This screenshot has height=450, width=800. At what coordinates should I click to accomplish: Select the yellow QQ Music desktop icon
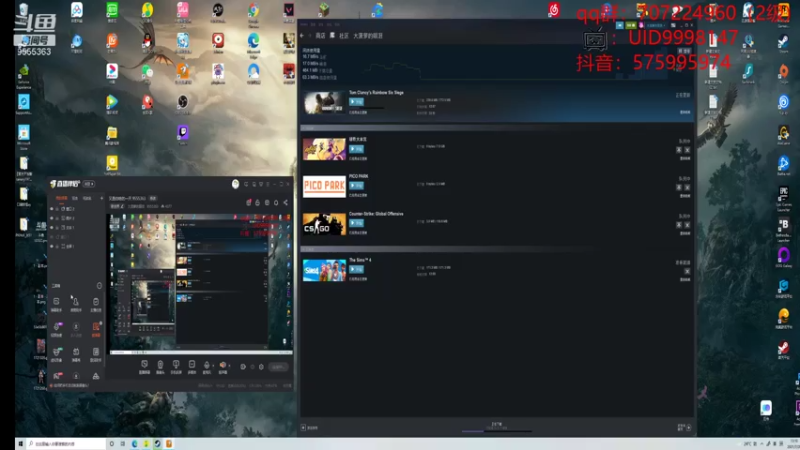point(147,12)
